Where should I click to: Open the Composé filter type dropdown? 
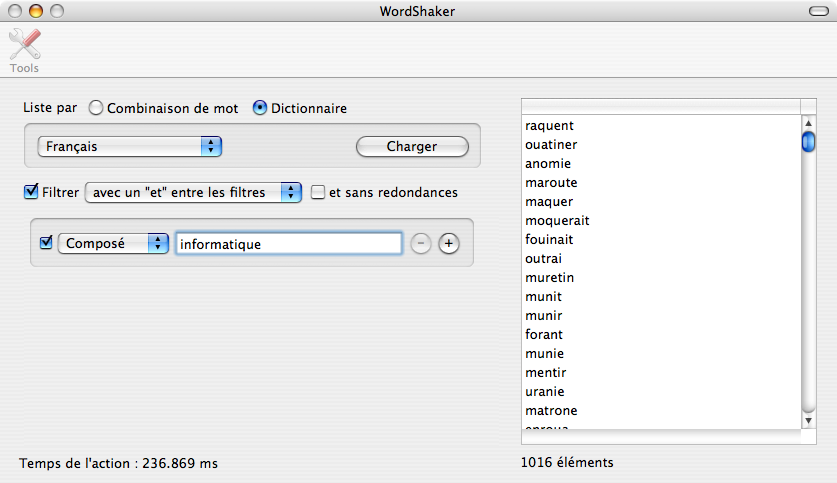(113, 243)
